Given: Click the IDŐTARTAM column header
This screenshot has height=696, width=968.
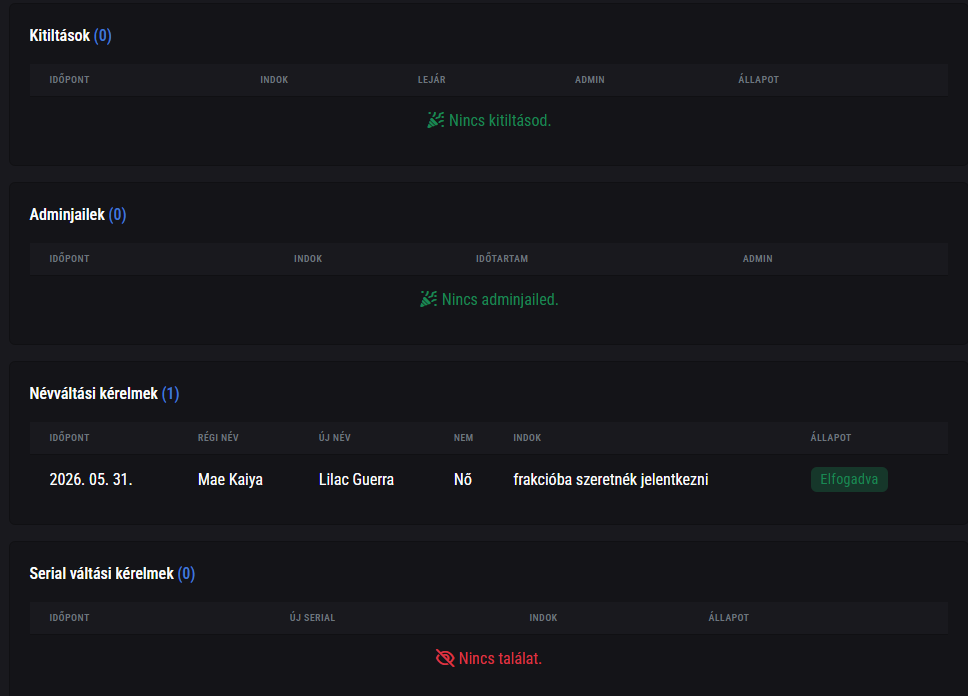Looking at the screenshot, I should tap(502, 259).
